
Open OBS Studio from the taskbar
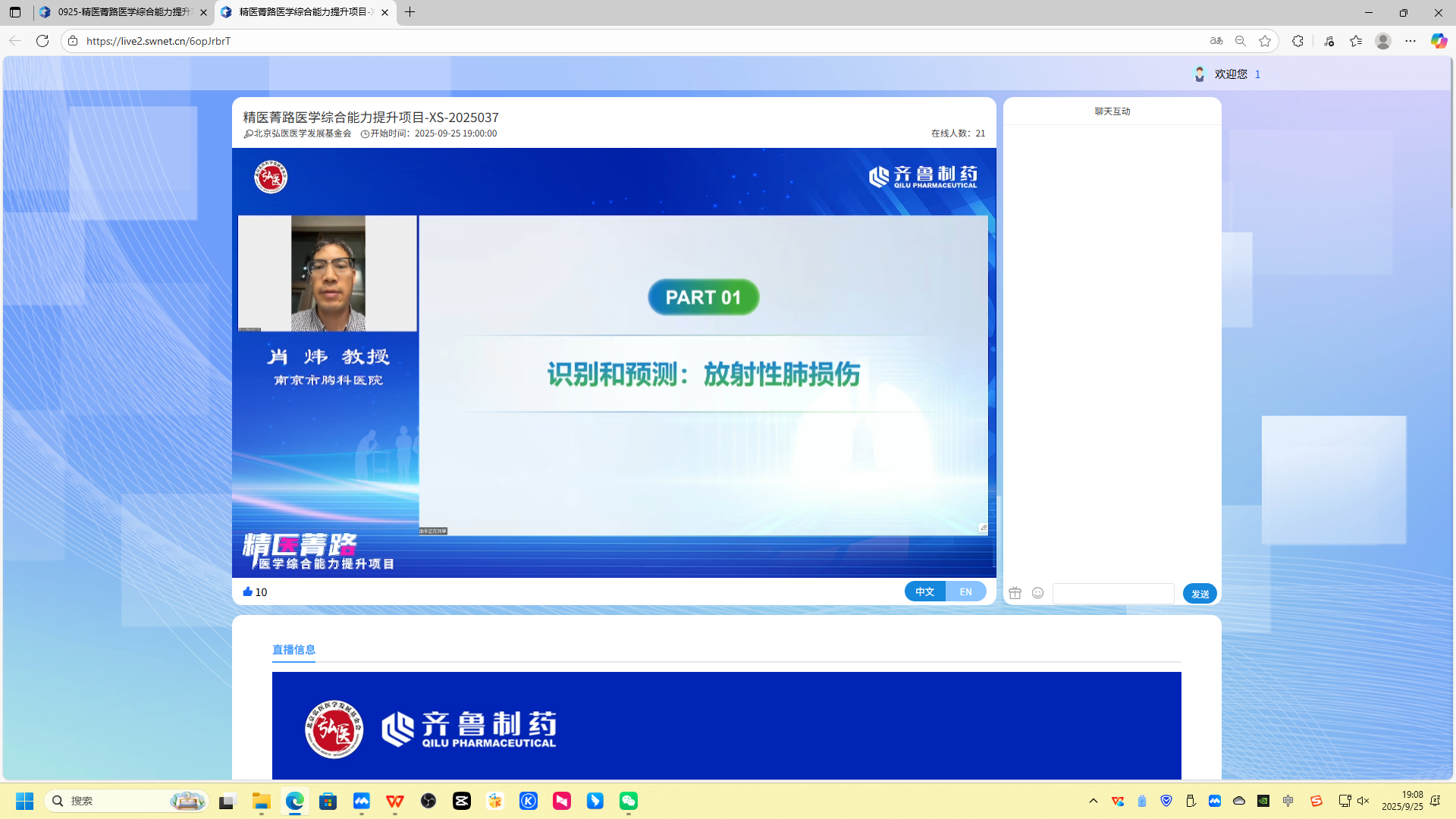(428, 801)
